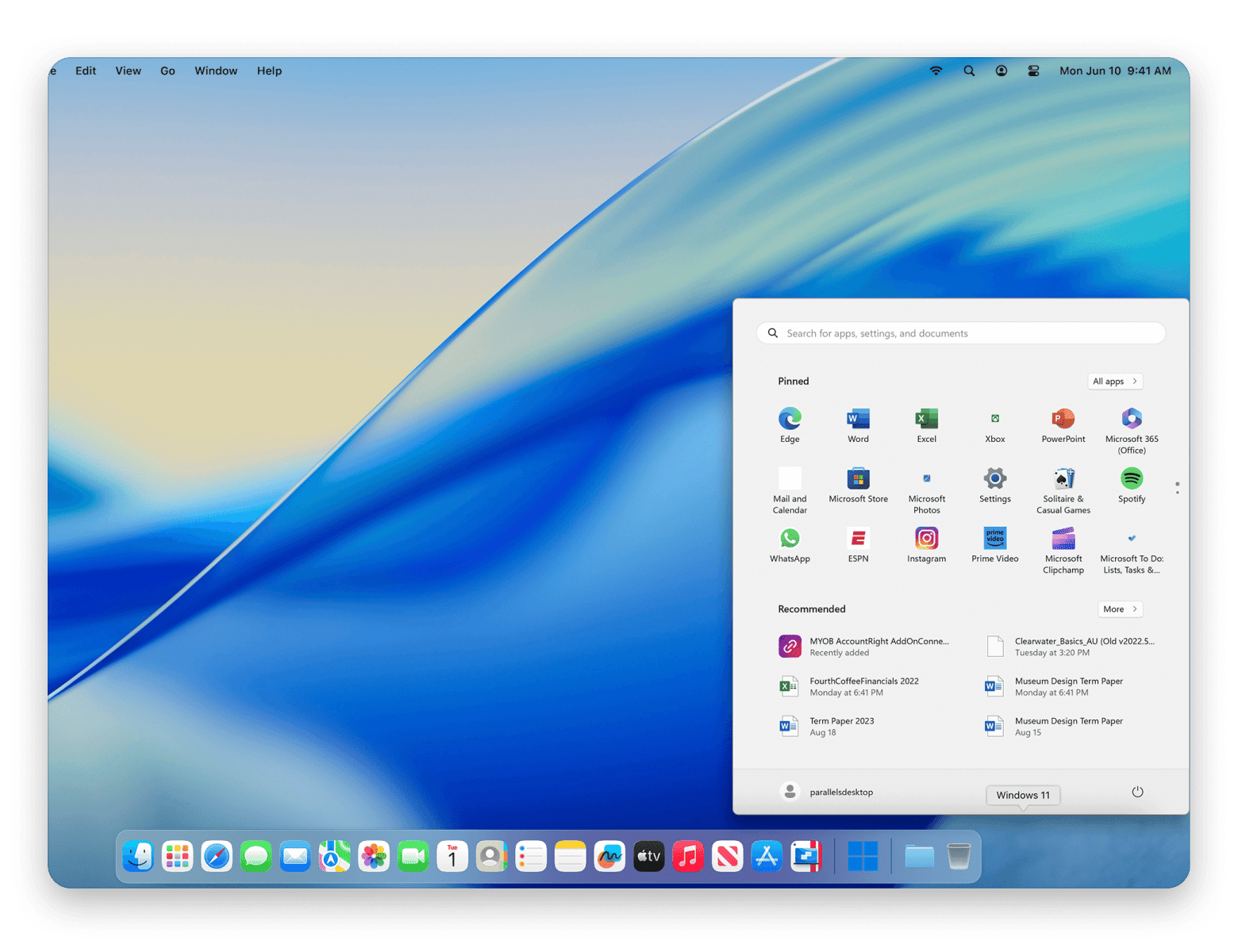Open Photos from the Dock
Viewport: 1238px width, 952px height.
tap(374, 856)
